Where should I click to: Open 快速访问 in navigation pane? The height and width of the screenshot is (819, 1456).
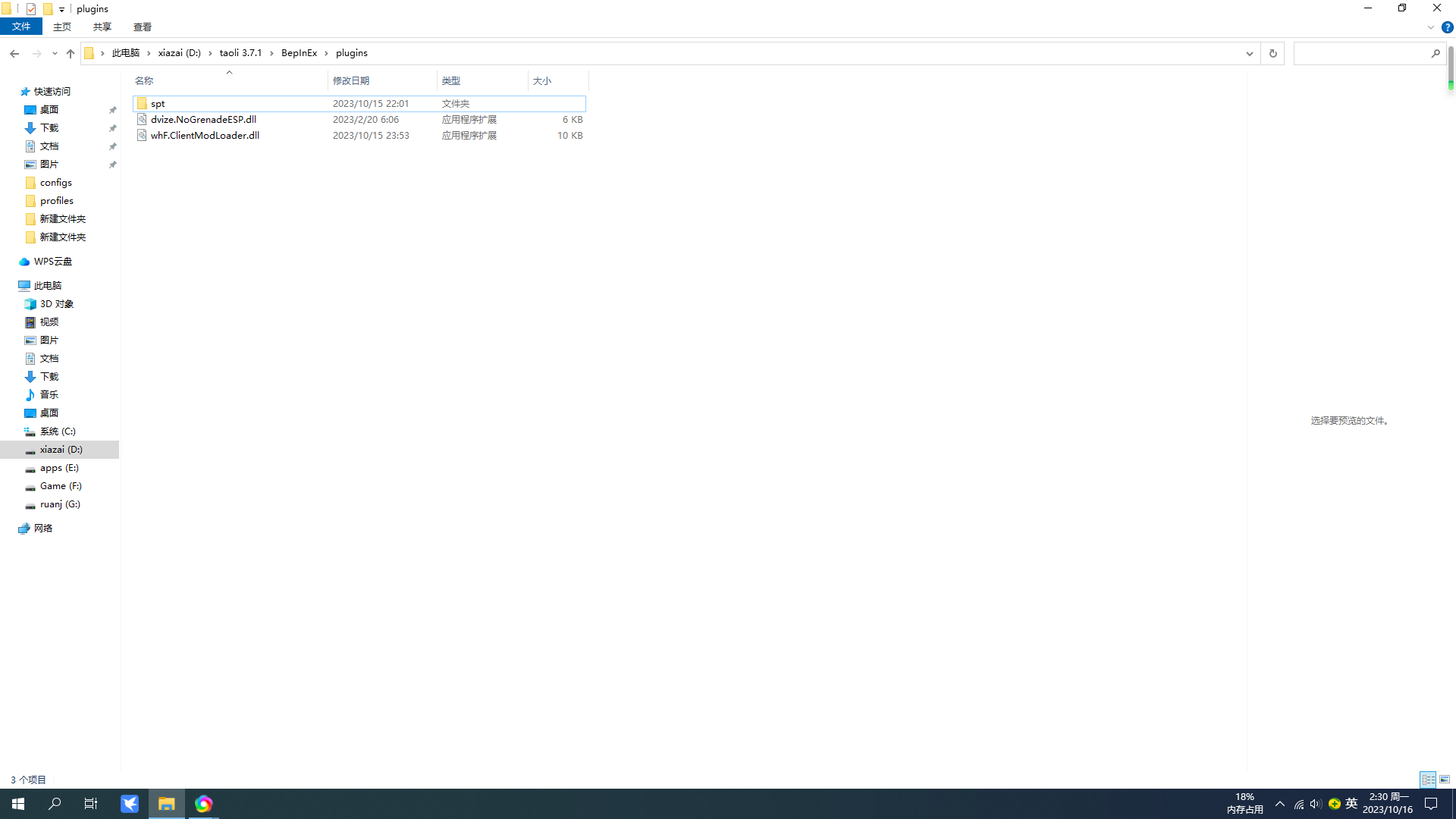coord(52,91)
